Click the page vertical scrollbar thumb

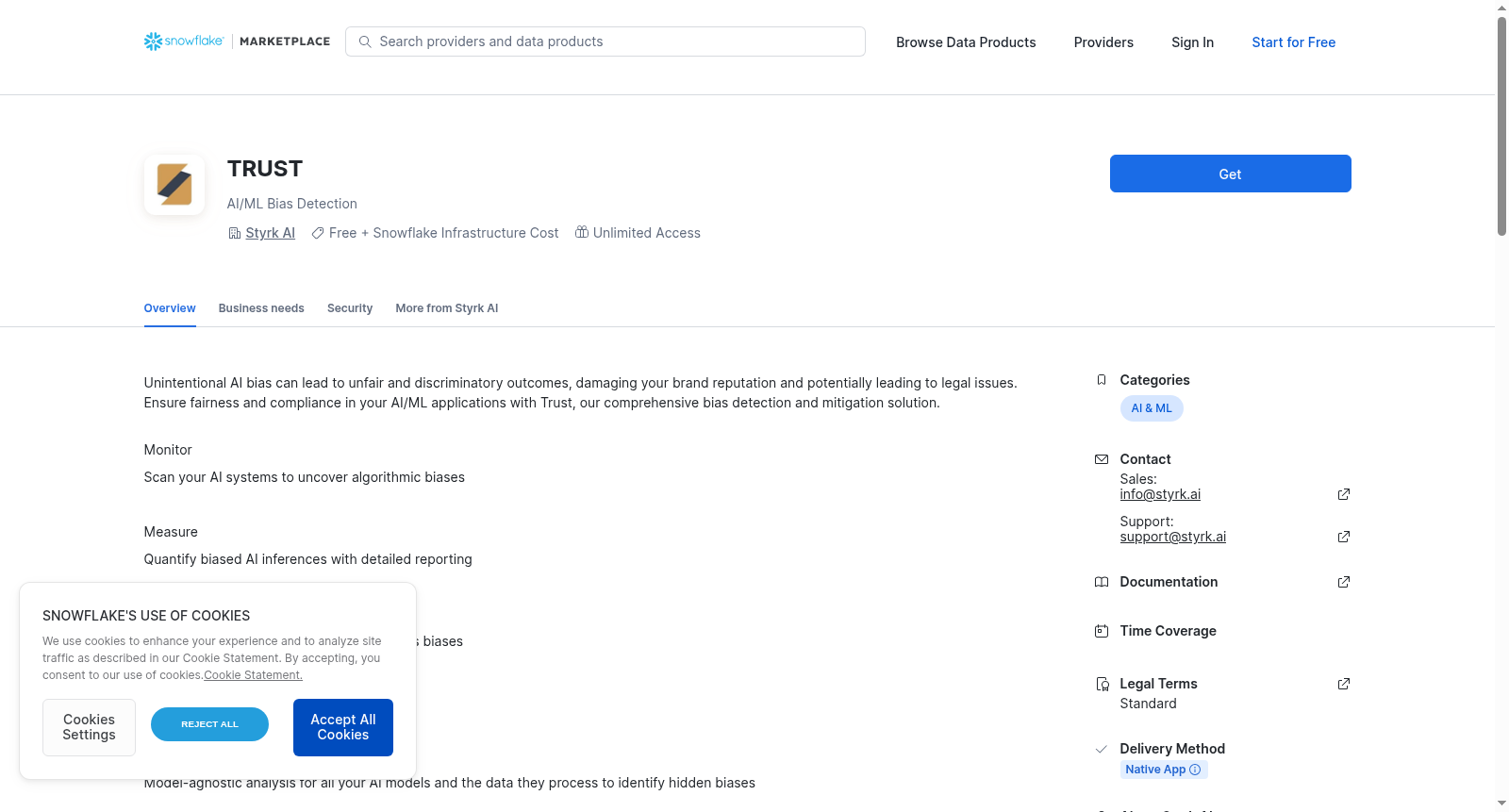(1501, 125)
